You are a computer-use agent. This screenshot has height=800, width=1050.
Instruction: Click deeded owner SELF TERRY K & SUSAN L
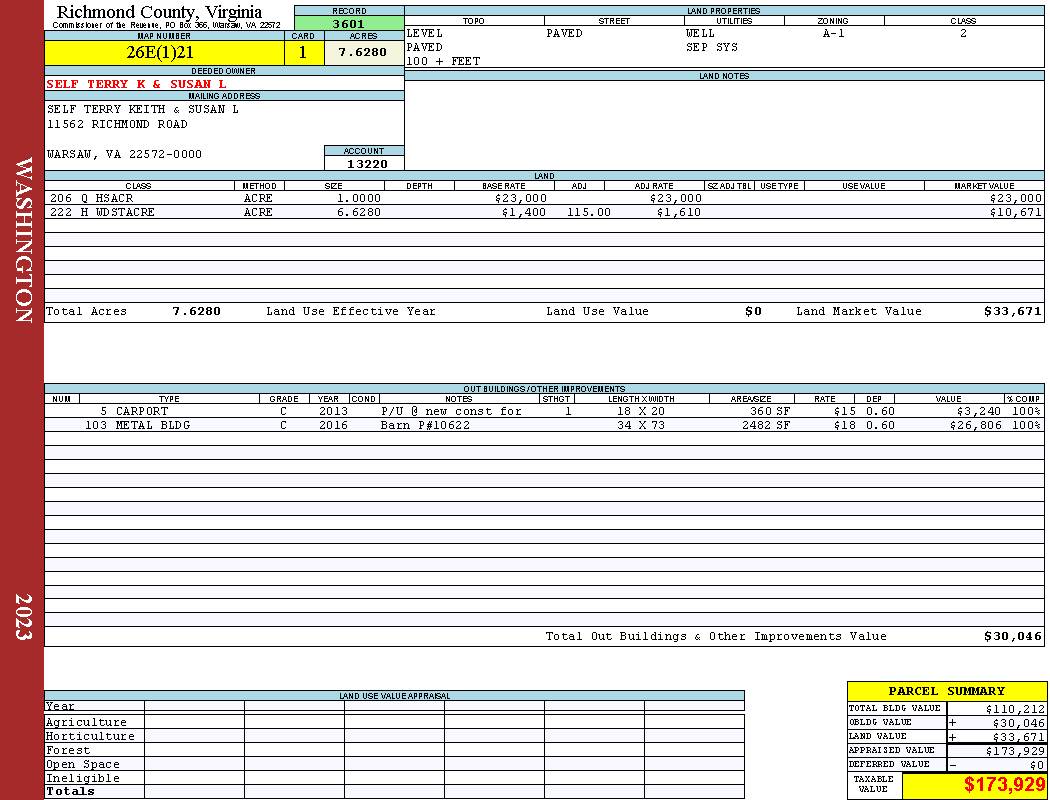click(x=136, y=84)
